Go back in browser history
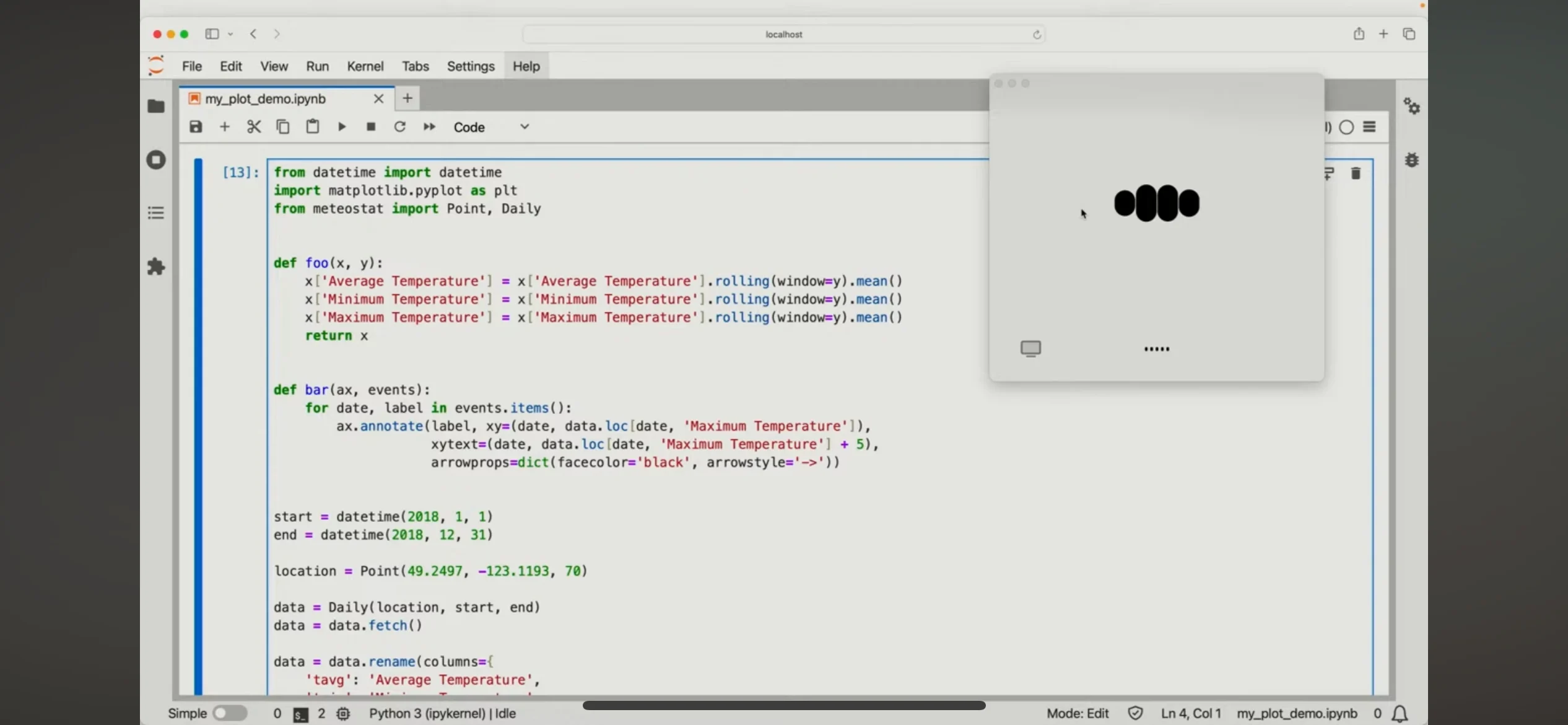 253,34
